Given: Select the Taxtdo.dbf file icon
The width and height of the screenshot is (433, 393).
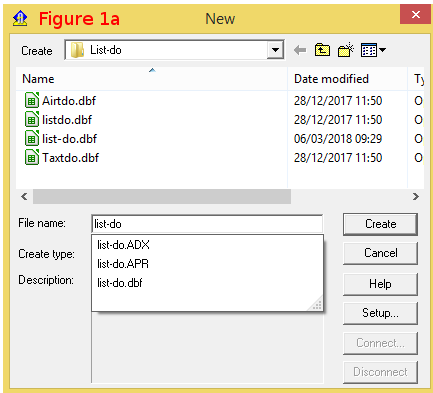Looking at the screenshot, I should pos(32,157).
